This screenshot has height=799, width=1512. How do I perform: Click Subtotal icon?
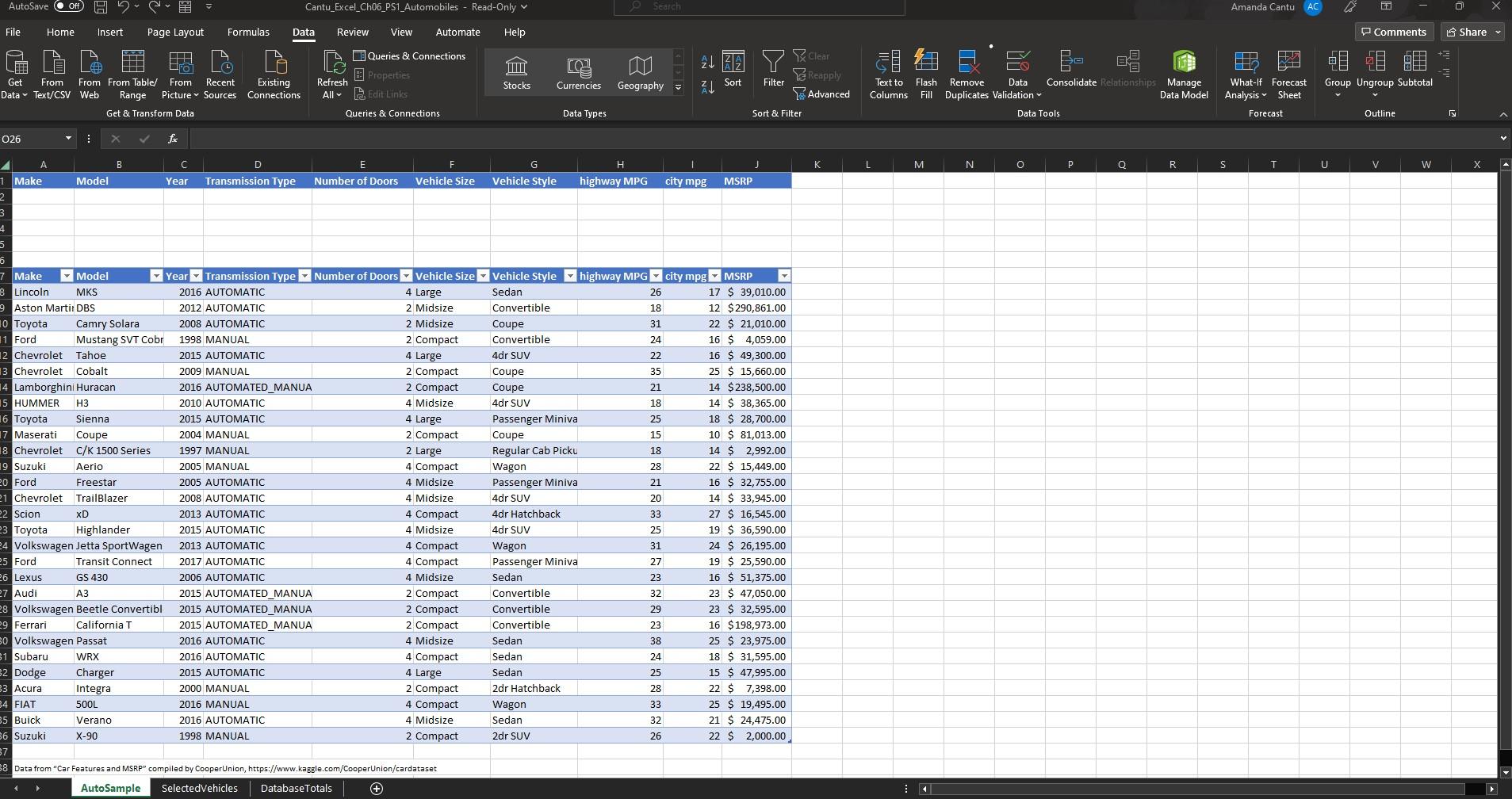1414,69
